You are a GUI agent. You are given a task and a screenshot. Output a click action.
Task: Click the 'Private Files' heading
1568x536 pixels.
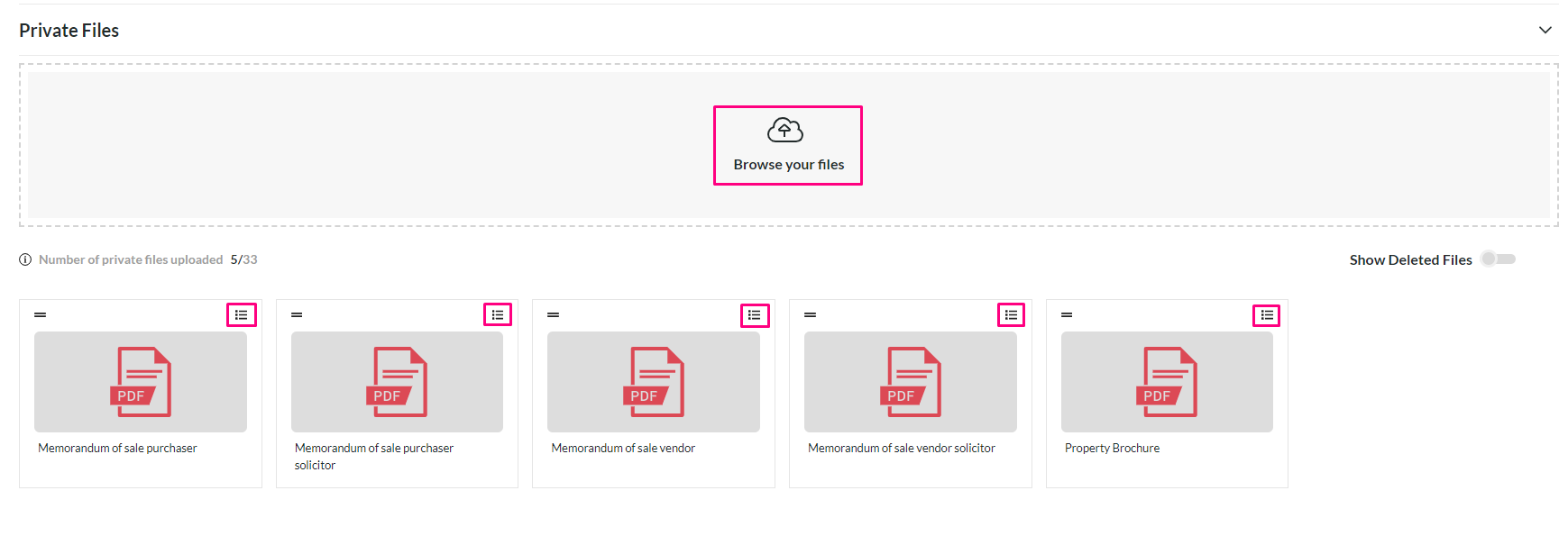tap(69, 31)
